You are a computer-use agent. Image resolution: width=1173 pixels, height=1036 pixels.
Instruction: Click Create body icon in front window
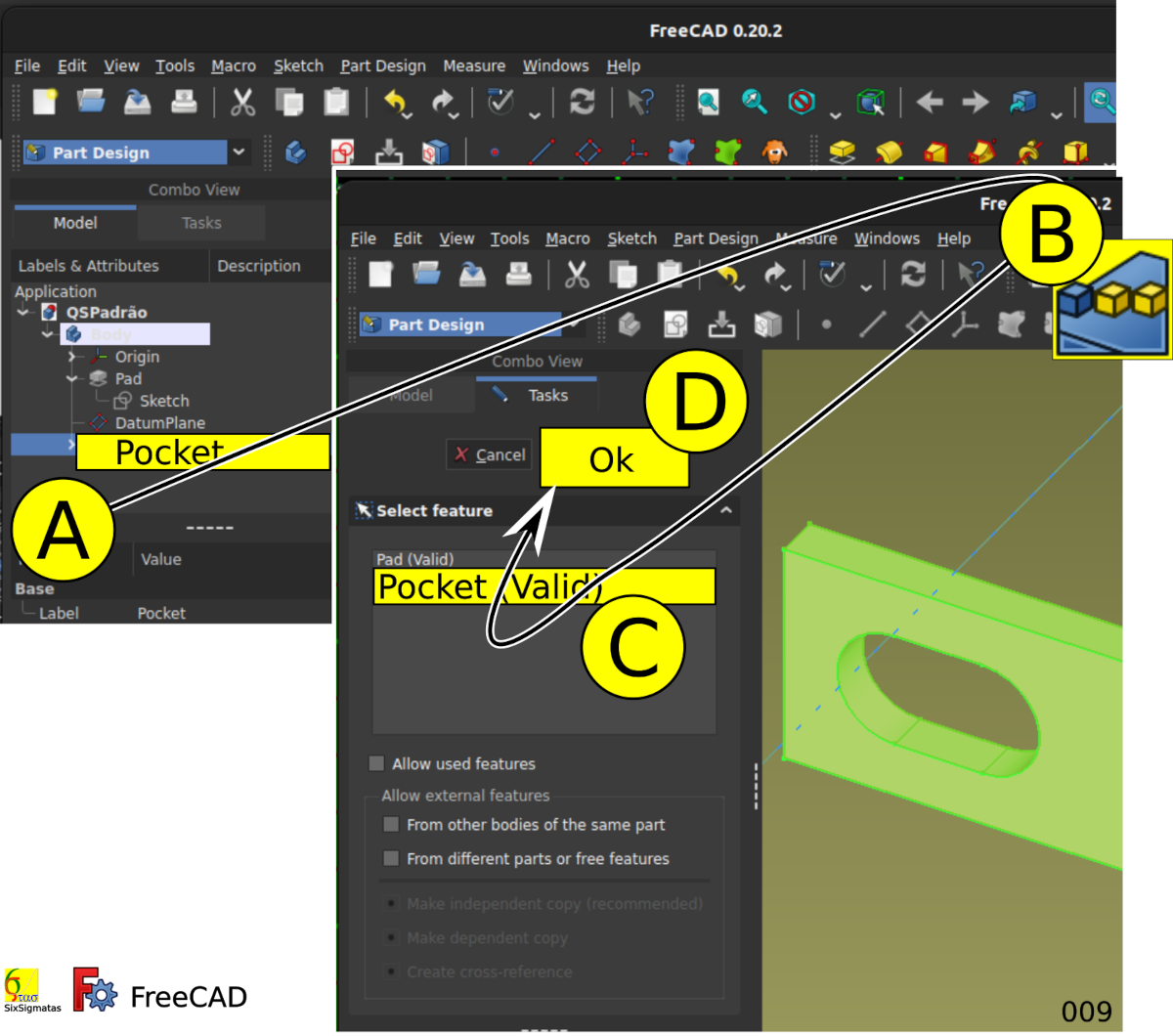(x=630, y=324)
